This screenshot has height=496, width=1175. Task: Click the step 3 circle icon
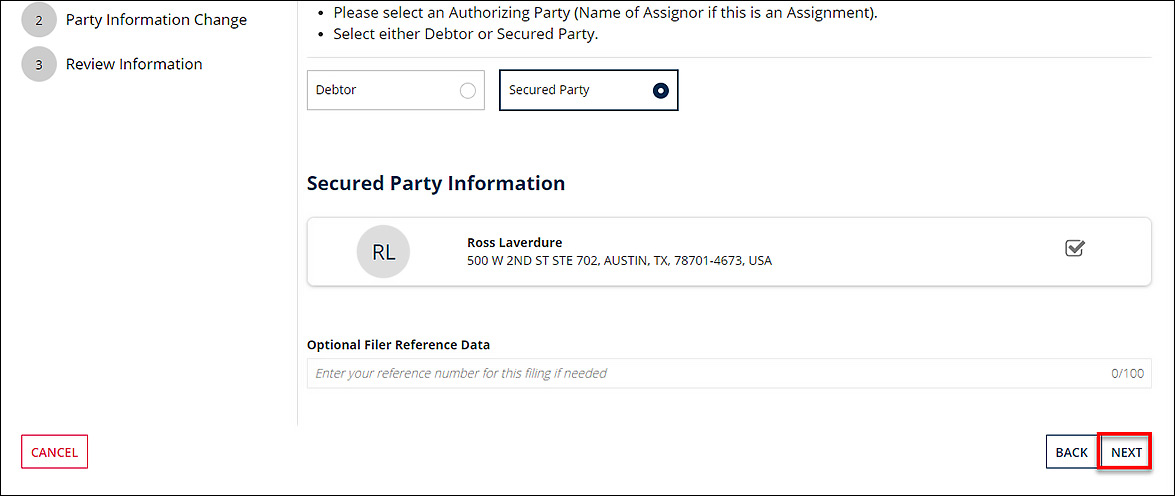click(x=39, y=64)
